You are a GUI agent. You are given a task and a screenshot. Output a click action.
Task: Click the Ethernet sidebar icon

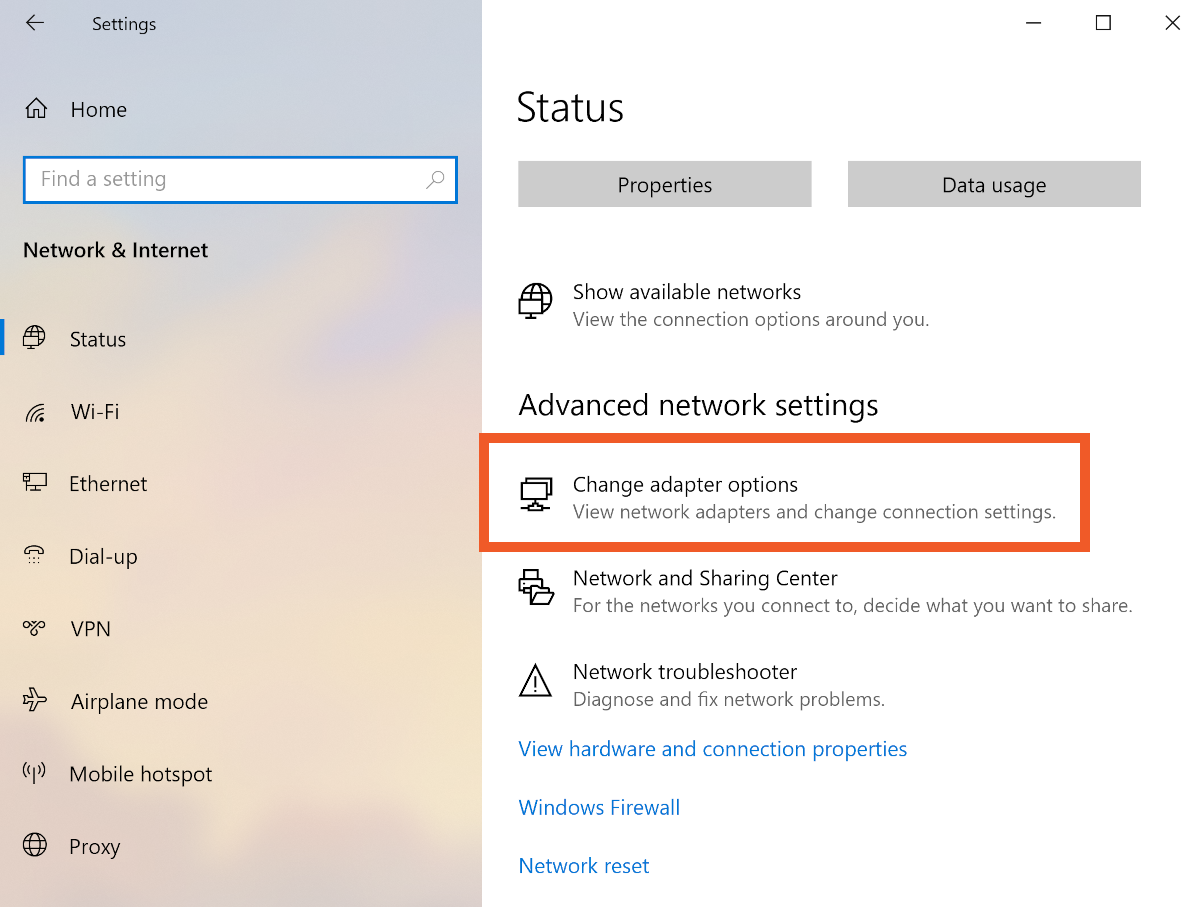click(x=36, y=484)
